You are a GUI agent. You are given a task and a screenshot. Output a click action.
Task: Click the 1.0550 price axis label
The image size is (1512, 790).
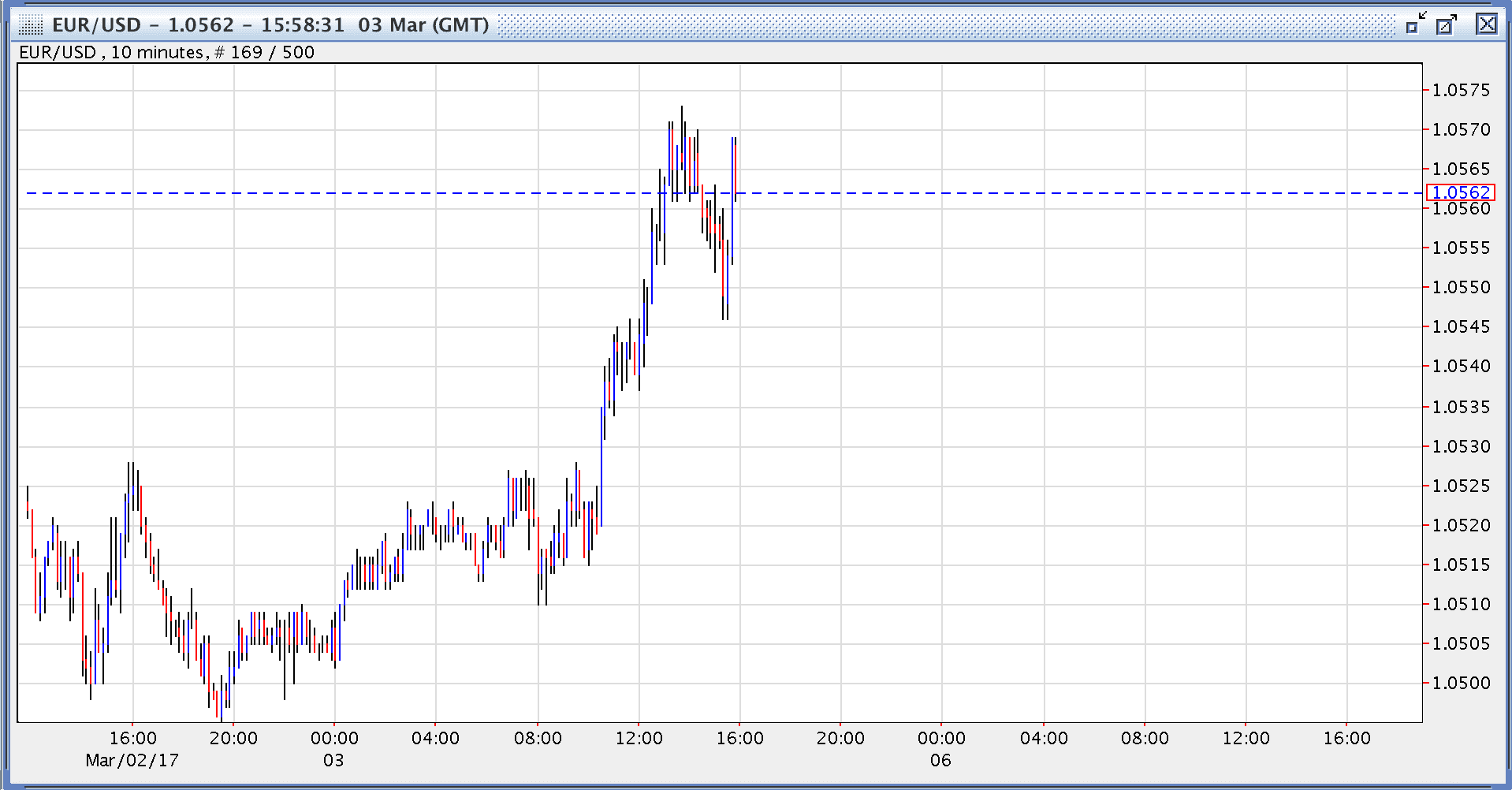click(x=1461, y=287)
